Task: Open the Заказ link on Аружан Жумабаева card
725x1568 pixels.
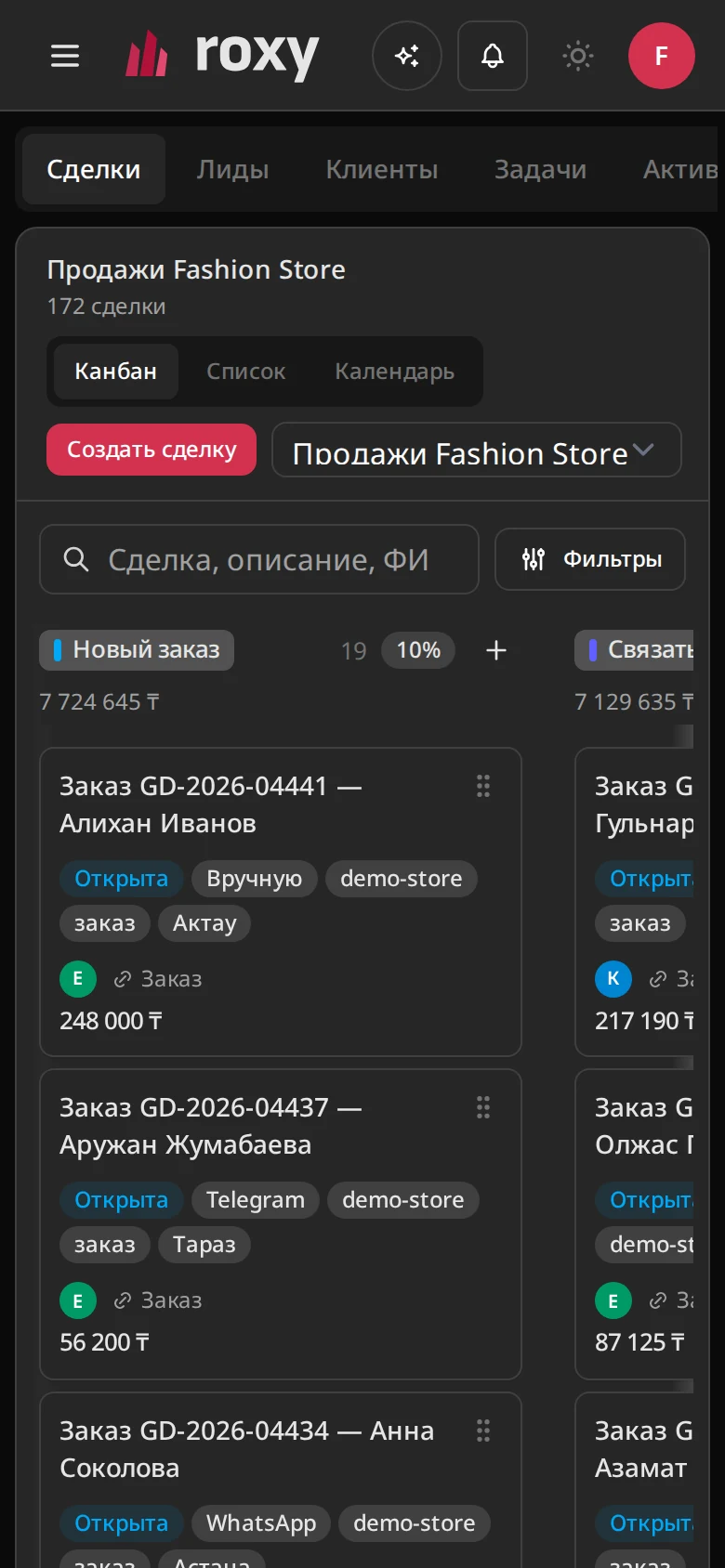Action: [158, 1300]
